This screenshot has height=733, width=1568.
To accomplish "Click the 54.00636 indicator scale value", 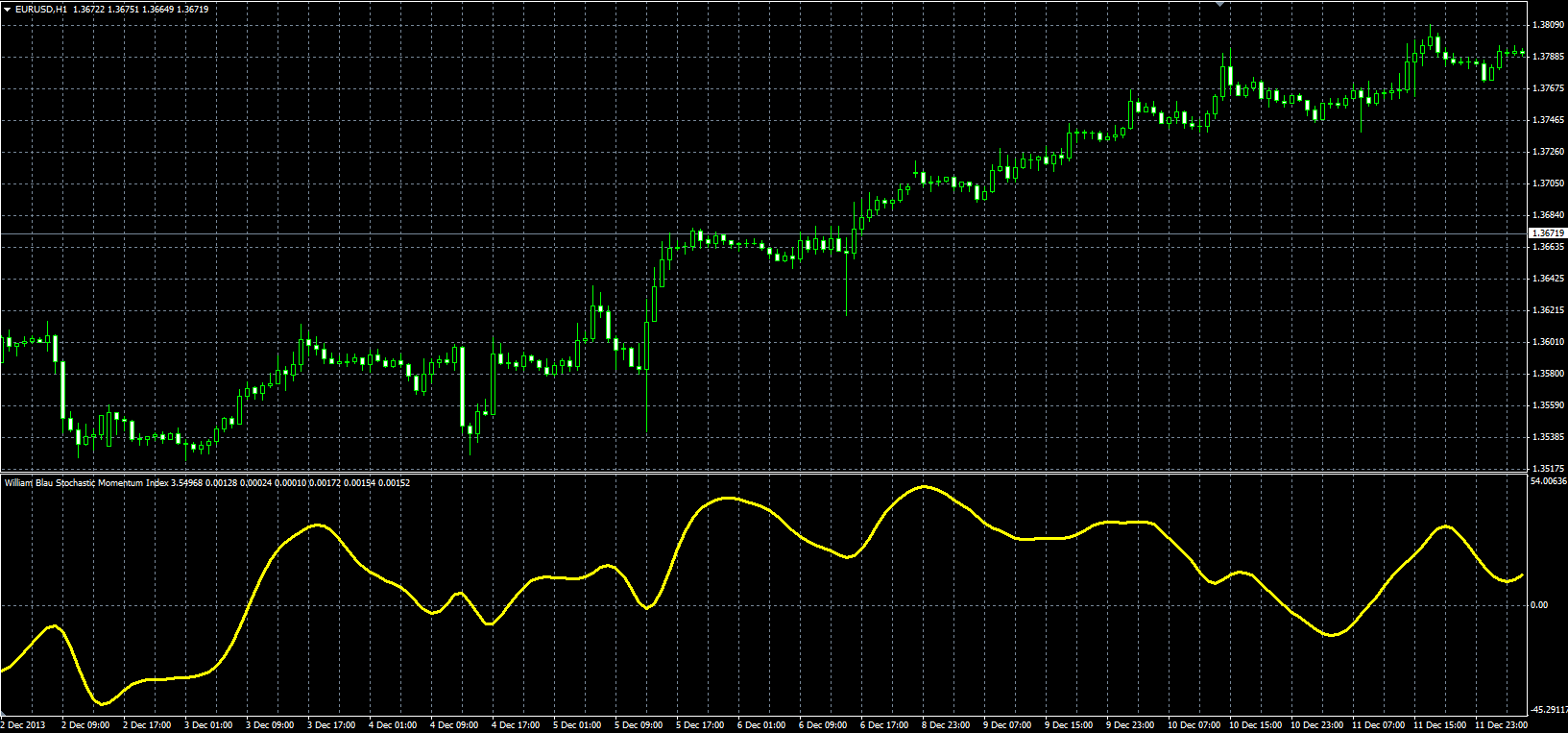I will 1549,480.
